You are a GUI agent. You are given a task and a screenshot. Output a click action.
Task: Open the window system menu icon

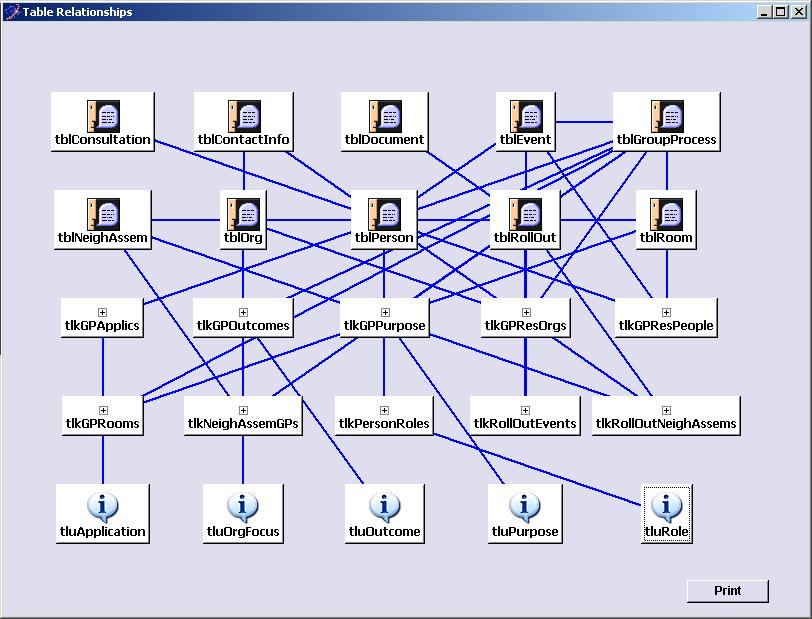click(12, 12)
